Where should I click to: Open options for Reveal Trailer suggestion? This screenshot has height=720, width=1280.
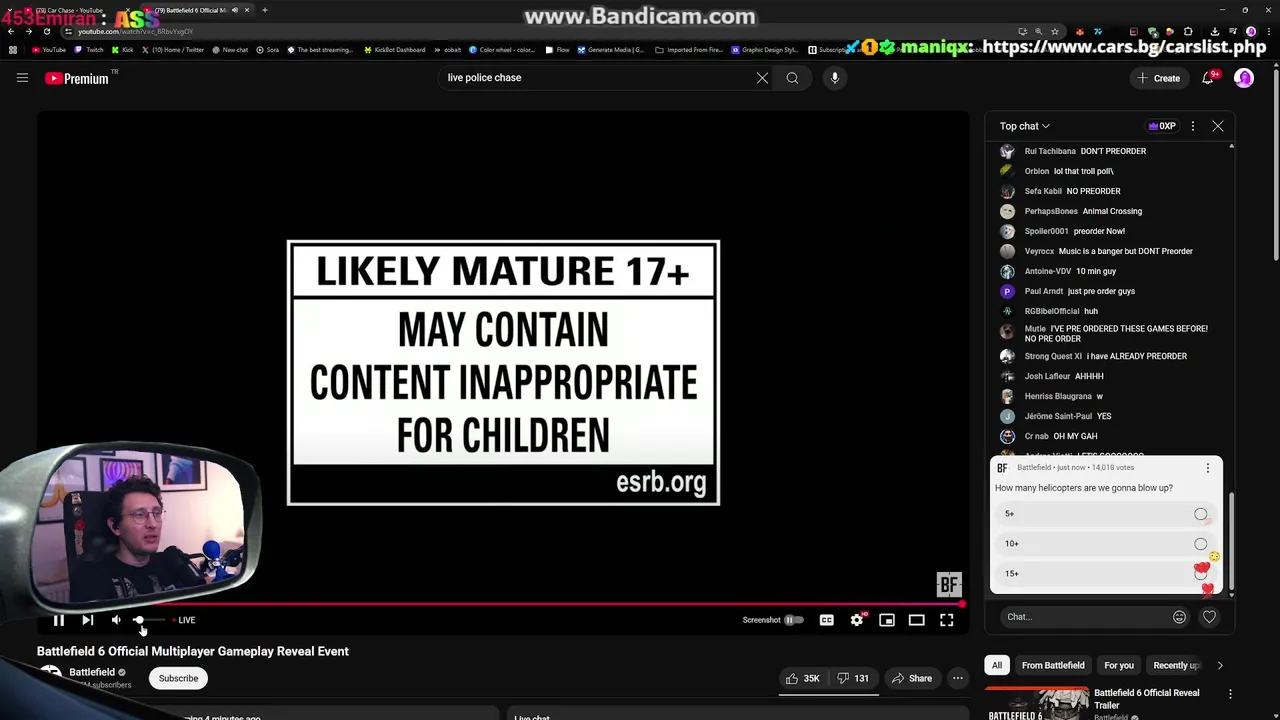pos(1230,694)
